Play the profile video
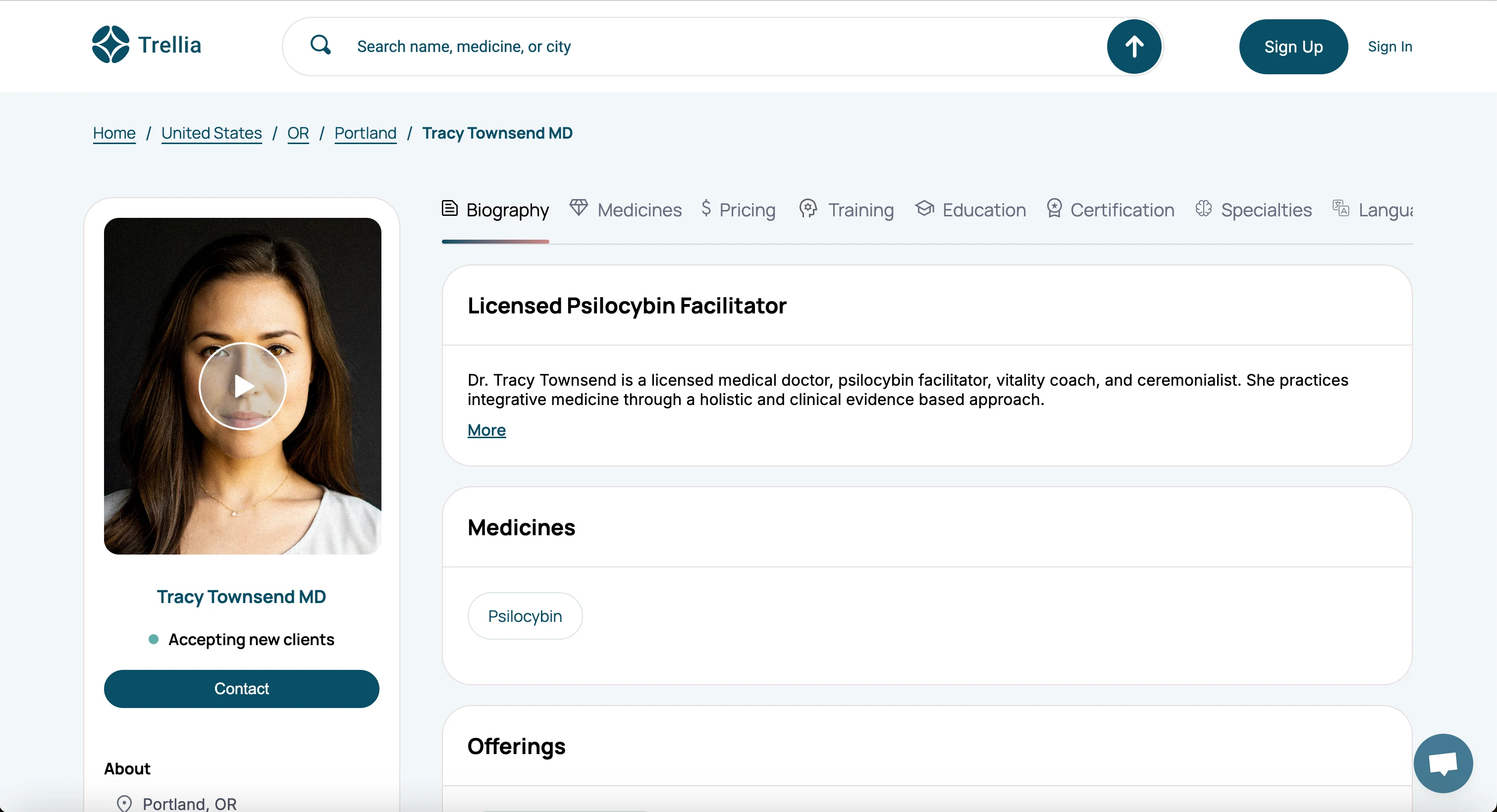Screen dimensions: 1497x812 click(243, 386)
